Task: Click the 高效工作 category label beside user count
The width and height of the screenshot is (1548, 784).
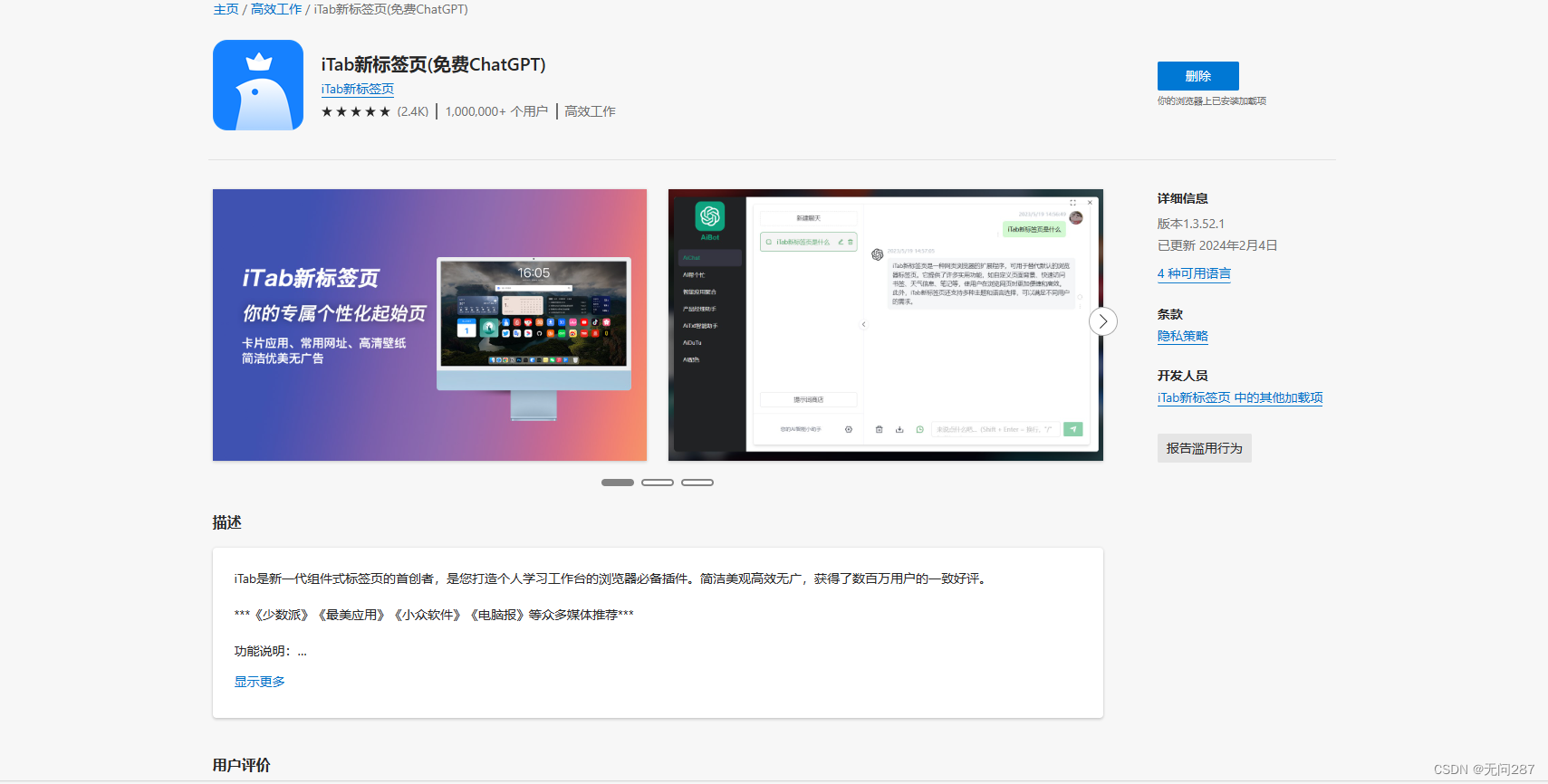Action: pyautogui.click(x=590, y=111)
